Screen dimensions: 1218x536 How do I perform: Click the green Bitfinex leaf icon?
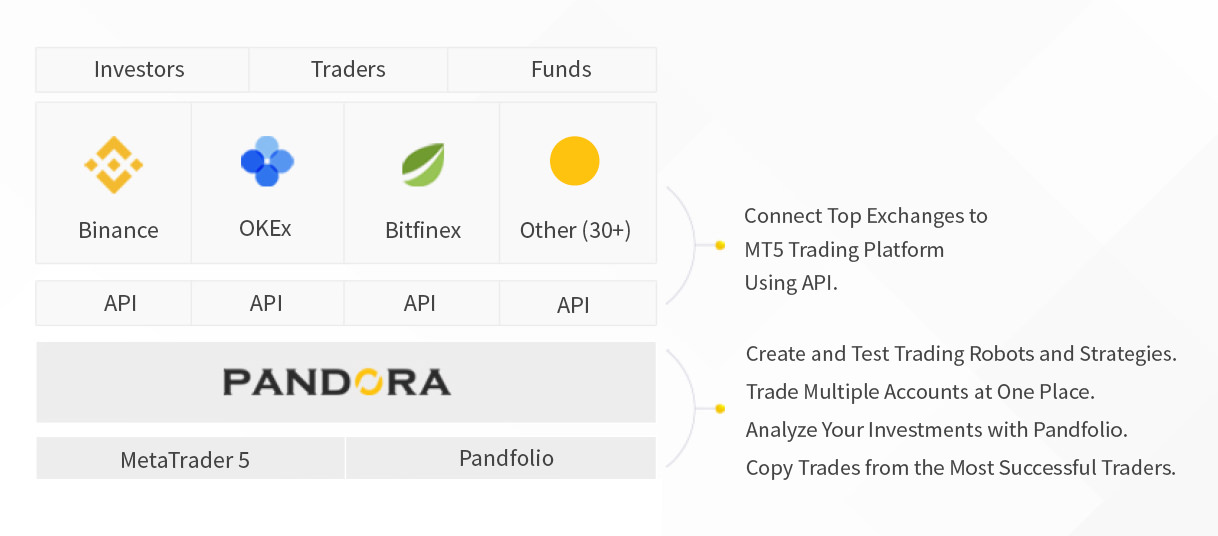[x=423, y=164]
